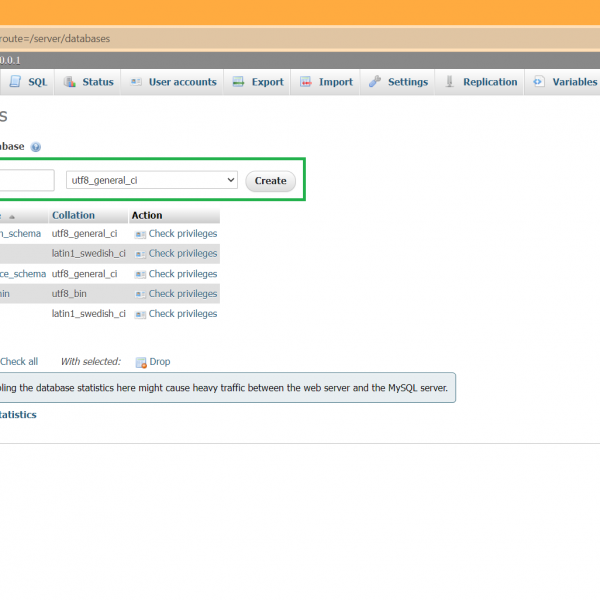Screen dimensions: 600x600
Task: Sort by the Collation column header
Action: (x=74, y=215)
